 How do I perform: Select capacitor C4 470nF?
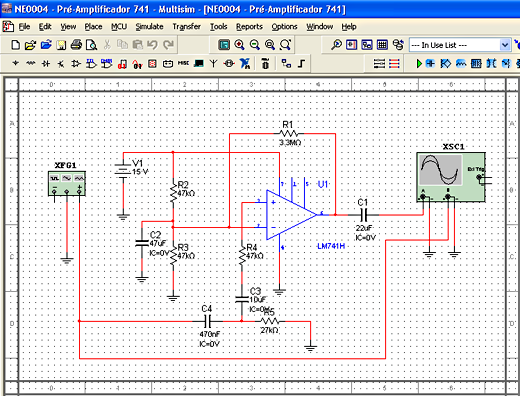point(207,321)
